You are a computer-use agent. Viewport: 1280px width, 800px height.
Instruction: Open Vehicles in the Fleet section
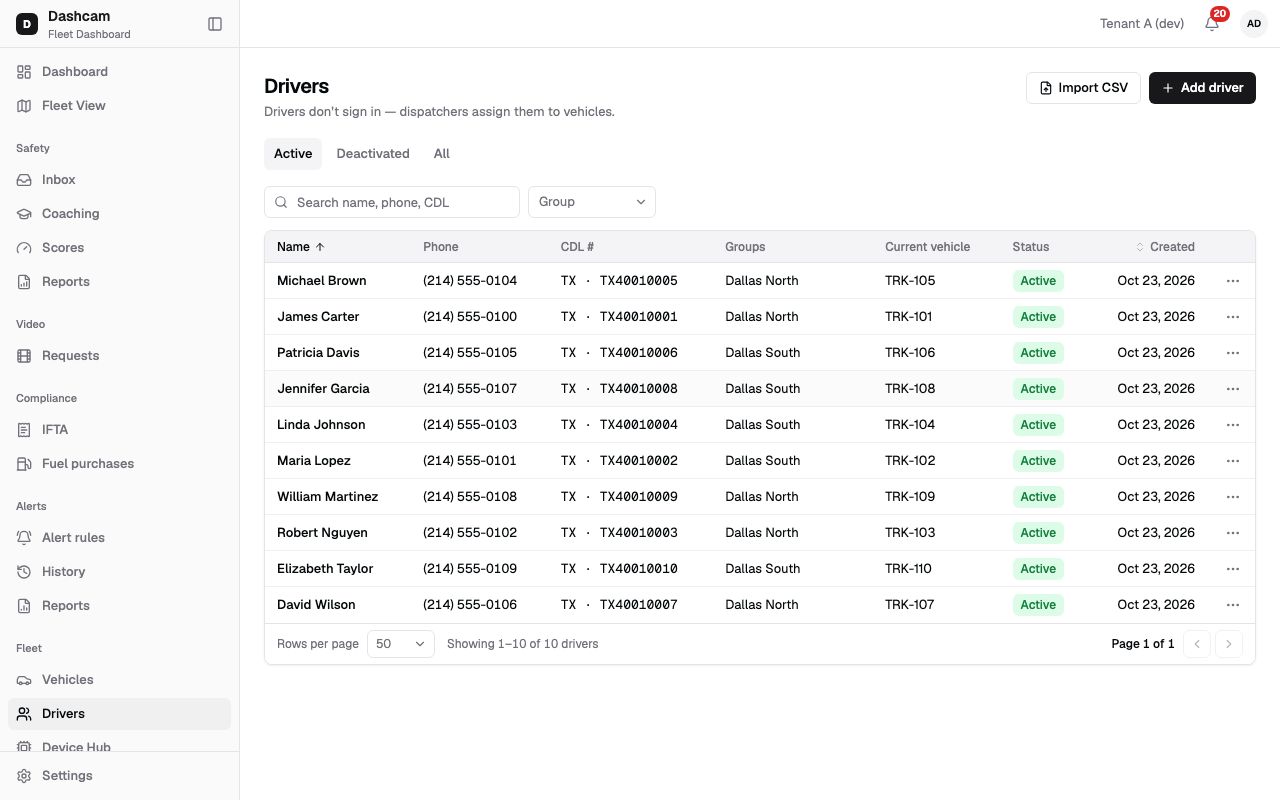[119, 680]
